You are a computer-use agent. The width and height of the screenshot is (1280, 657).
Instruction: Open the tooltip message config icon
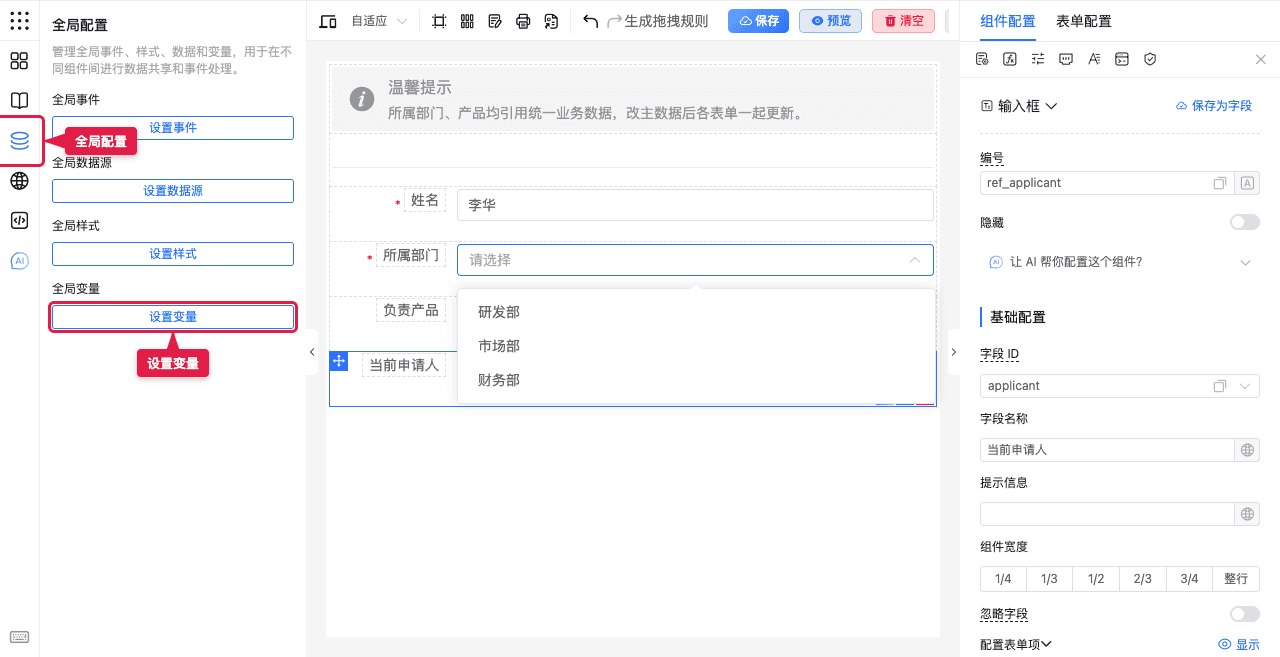click(x=1066, y=59)
